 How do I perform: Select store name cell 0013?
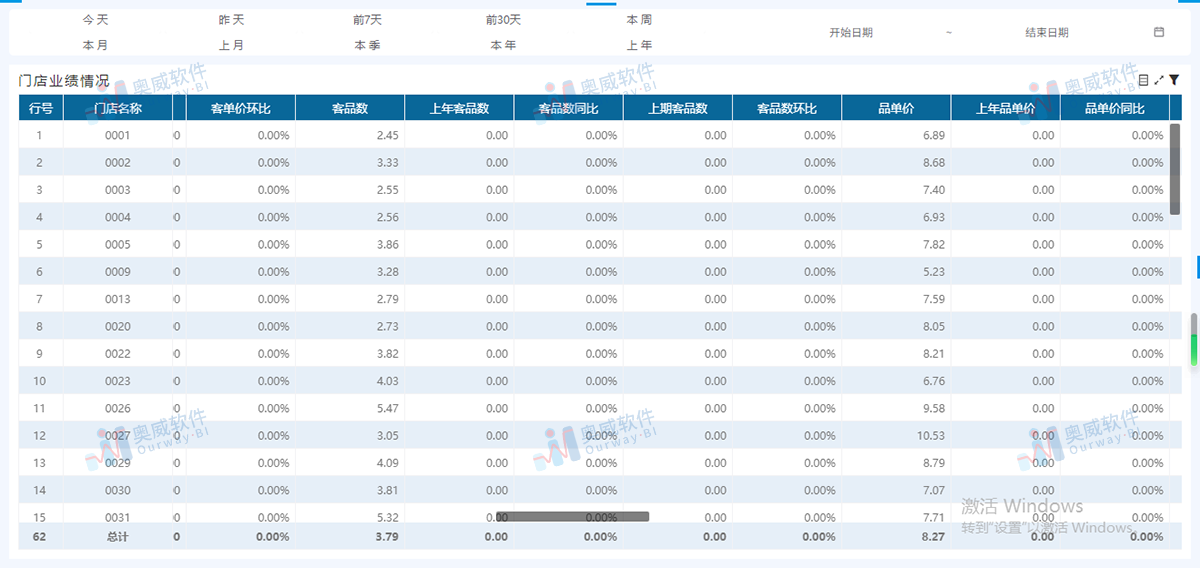pos(118,299)
